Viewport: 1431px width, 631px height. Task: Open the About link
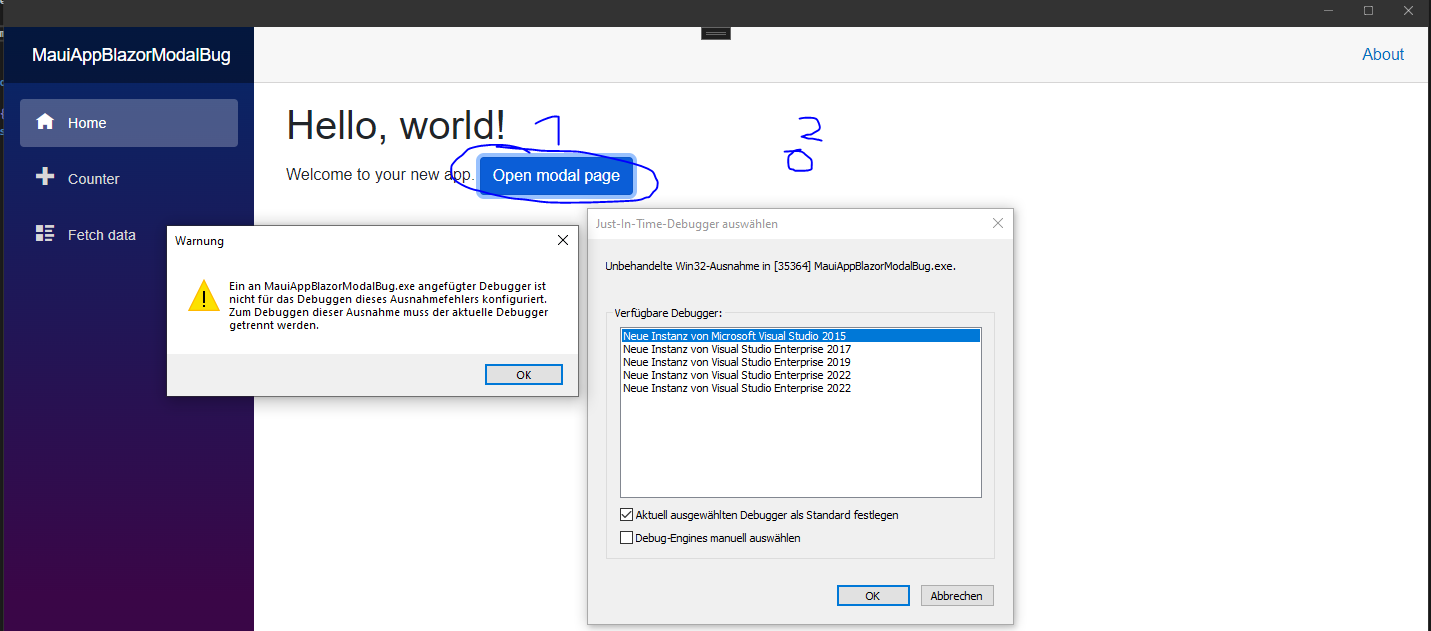point(1383,54)
